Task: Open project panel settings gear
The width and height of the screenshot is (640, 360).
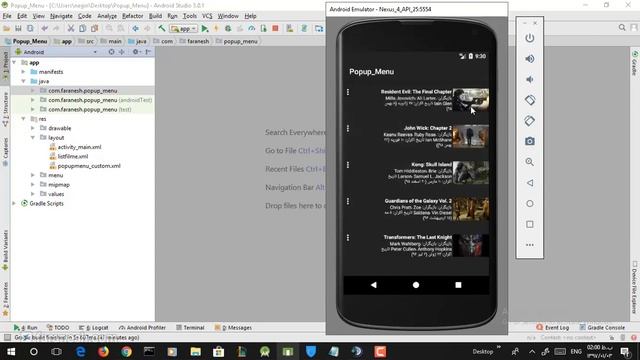Action: click(136, 52)
